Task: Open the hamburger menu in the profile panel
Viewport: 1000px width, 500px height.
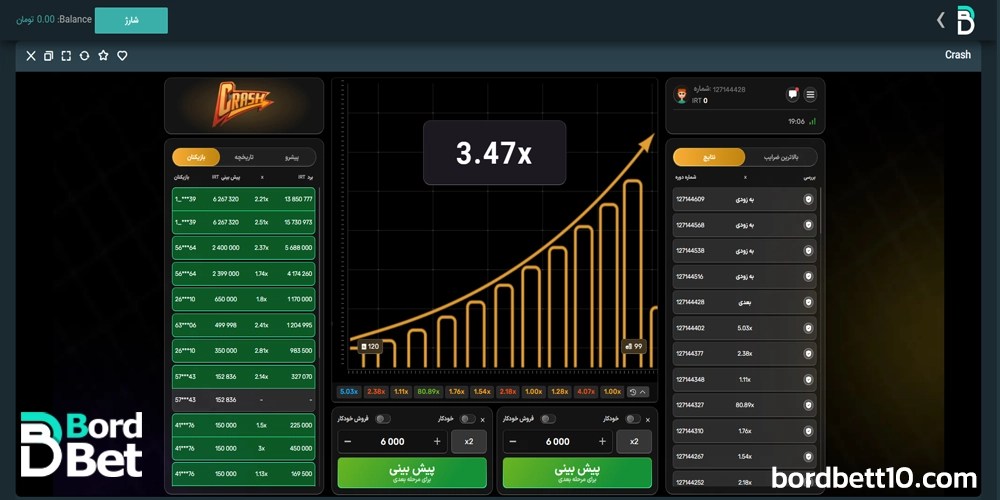Action: 811,94
